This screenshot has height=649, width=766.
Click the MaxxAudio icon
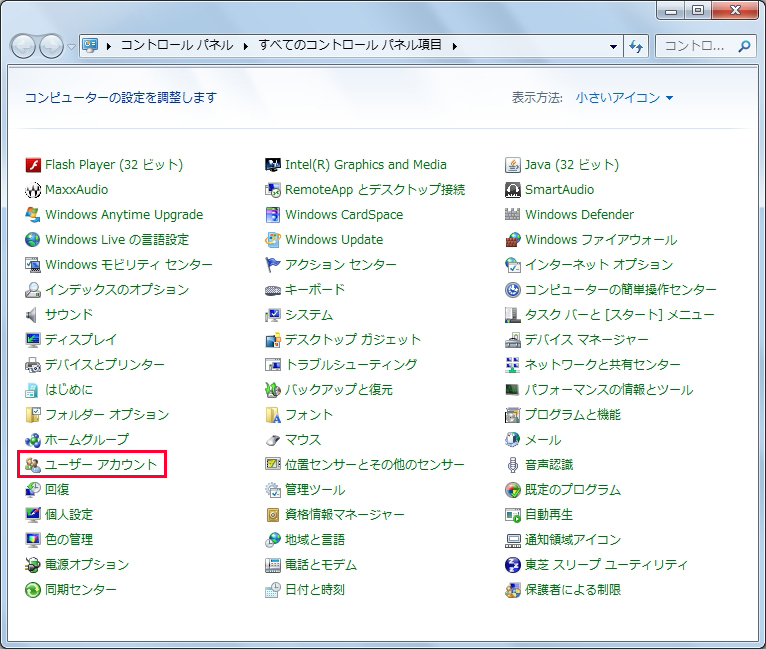tap(33, 190)
